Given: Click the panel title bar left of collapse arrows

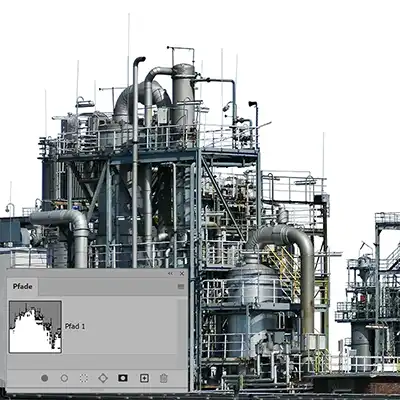Looking at the screenshot, I should 87,273.
